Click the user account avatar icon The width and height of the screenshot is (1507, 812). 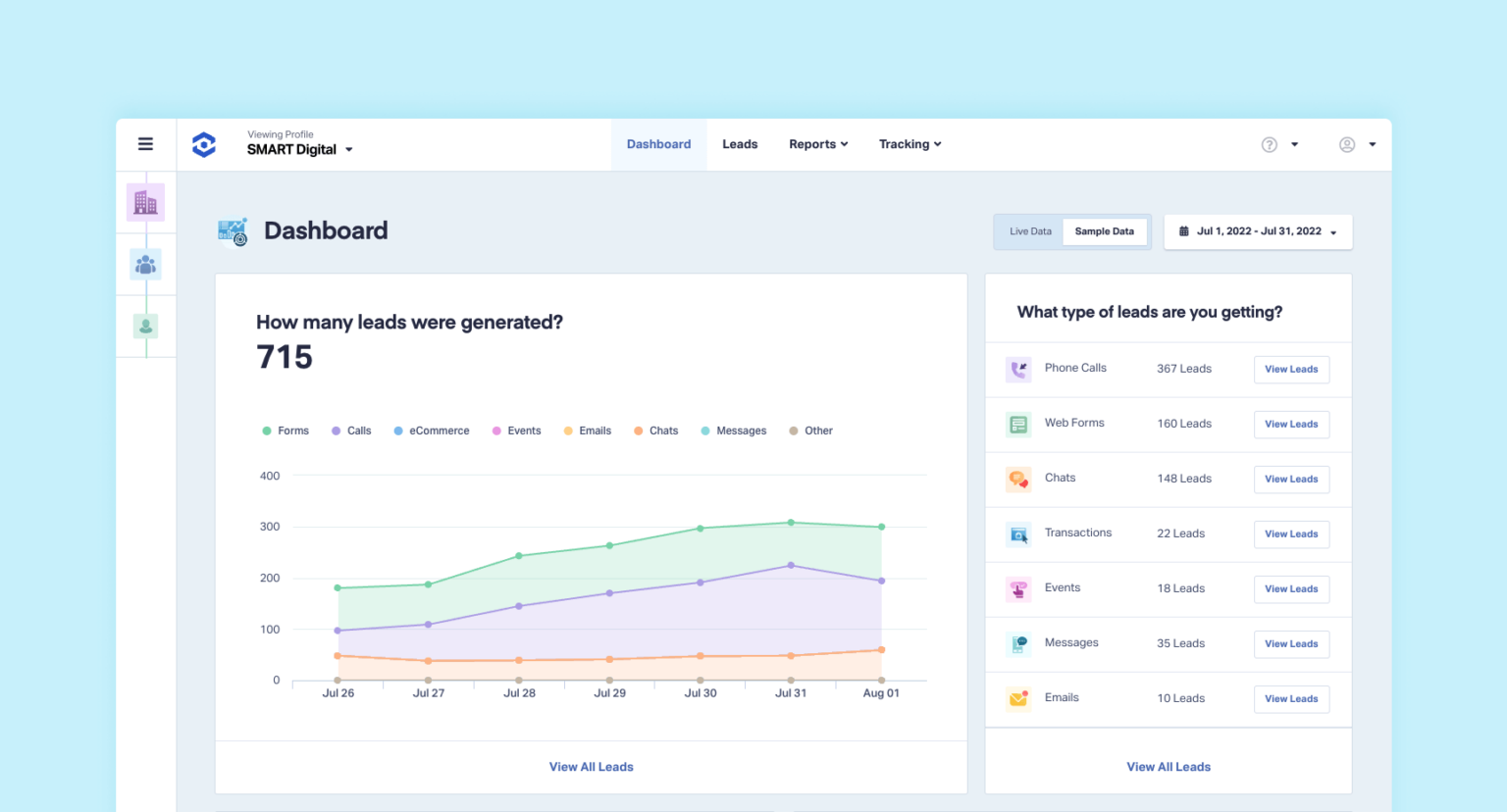[1346, 143]
